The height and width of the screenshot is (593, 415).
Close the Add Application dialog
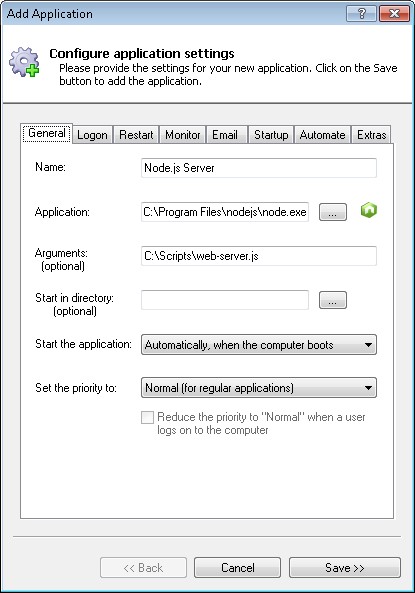coord(394,14)
